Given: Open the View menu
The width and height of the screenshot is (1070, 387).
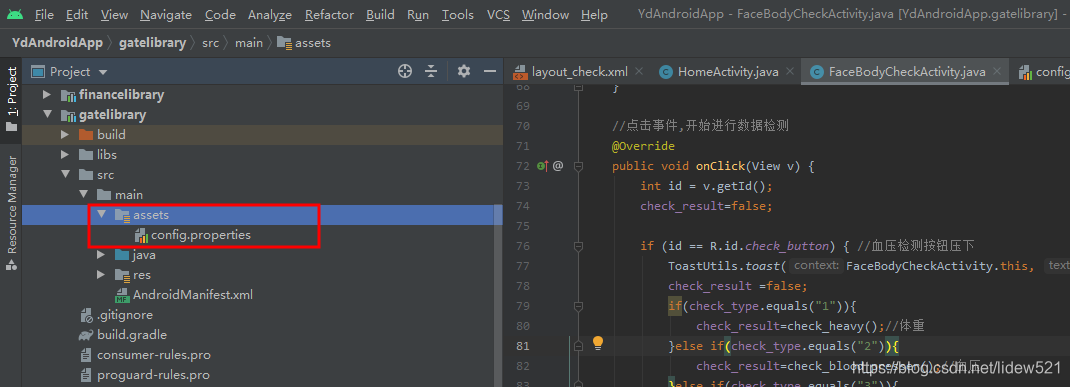Looking at the screenshot, I should pos(114,14).
